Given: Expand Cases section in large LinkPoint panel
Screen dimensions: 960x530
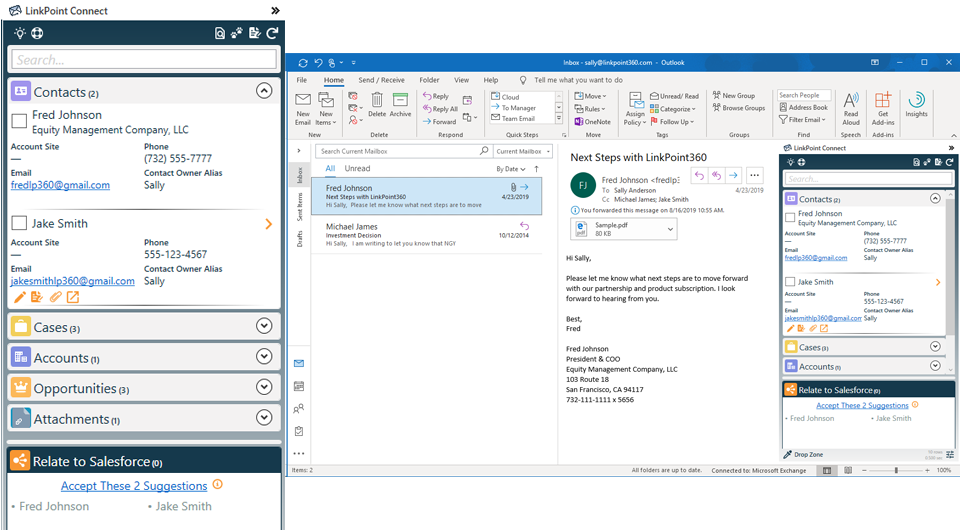Looking at the screenshot, I should 264,326.
